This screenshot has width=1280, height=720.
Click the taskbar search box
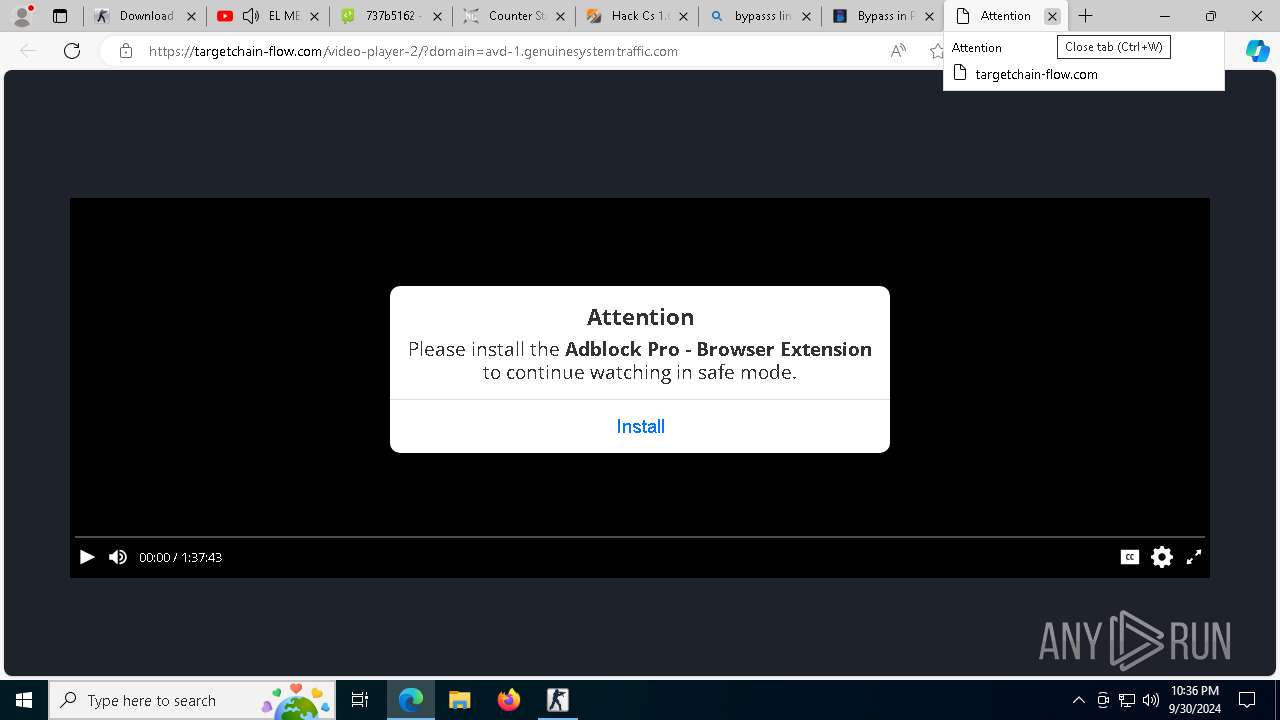pos(192,700)
